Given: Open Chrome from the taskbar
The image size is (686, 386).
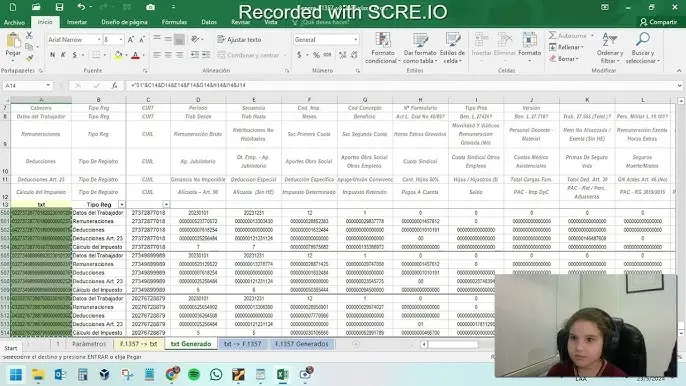Looking at the screenshot, I should point(172,375).
